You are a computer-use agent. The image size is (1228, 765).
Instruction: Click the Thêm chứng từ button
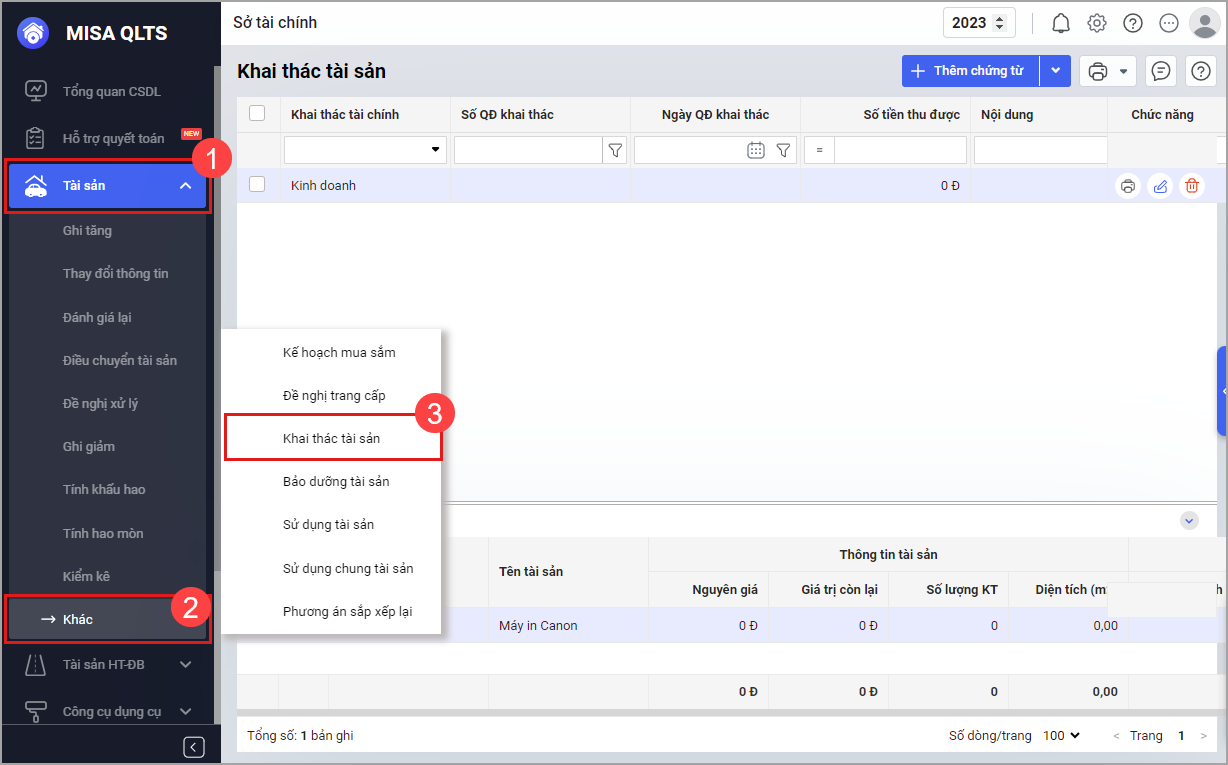[x=970, y=71]
